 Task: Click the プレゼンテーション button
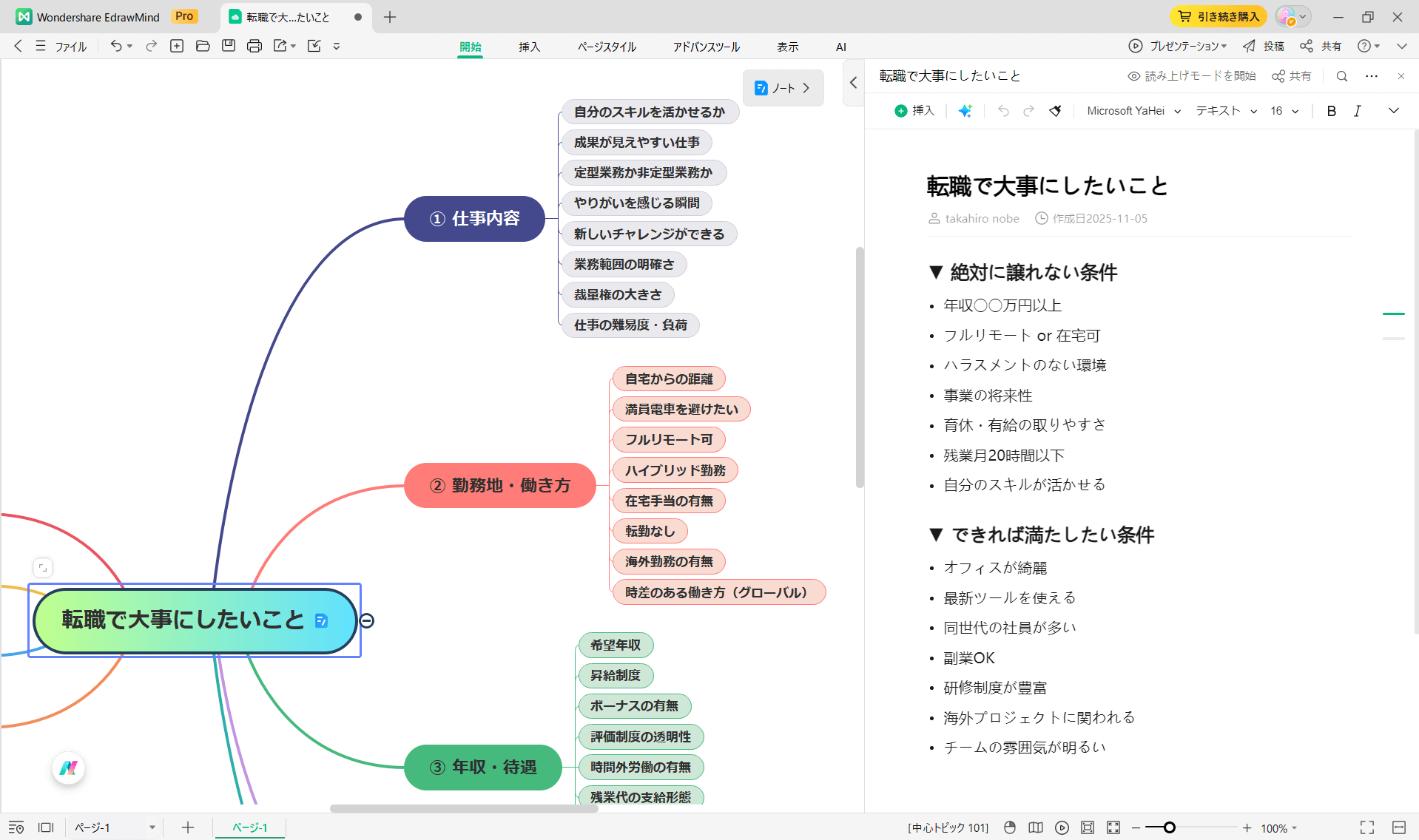1178,46
